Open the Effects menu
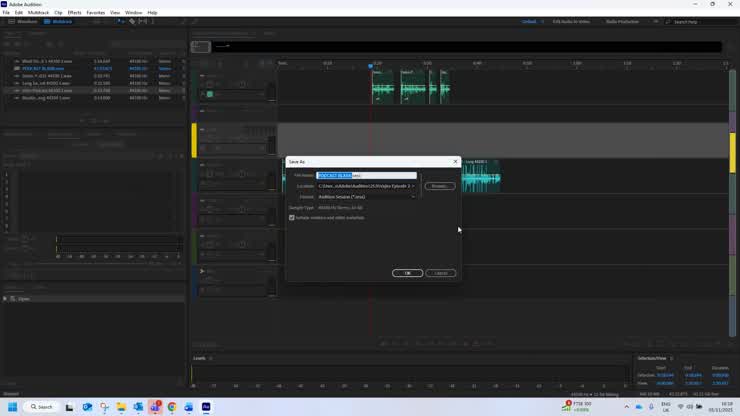The image size is (740, 416). pos(74,13)
